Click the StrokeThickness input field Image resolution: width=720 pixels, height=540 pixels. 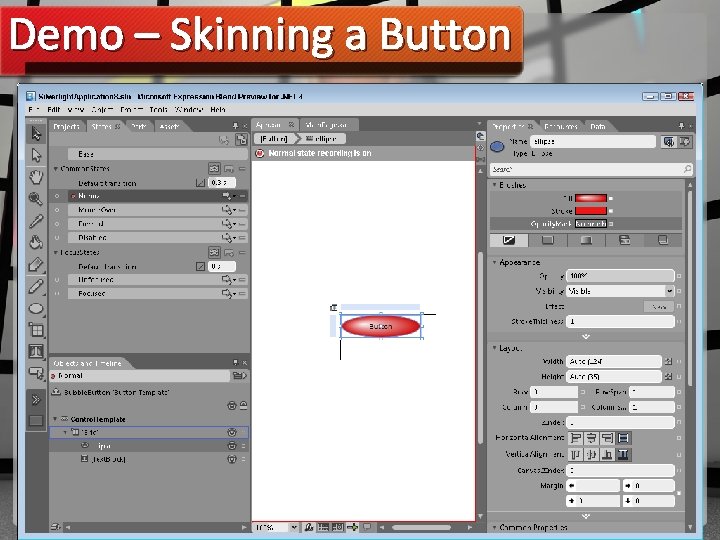[620, 321]
